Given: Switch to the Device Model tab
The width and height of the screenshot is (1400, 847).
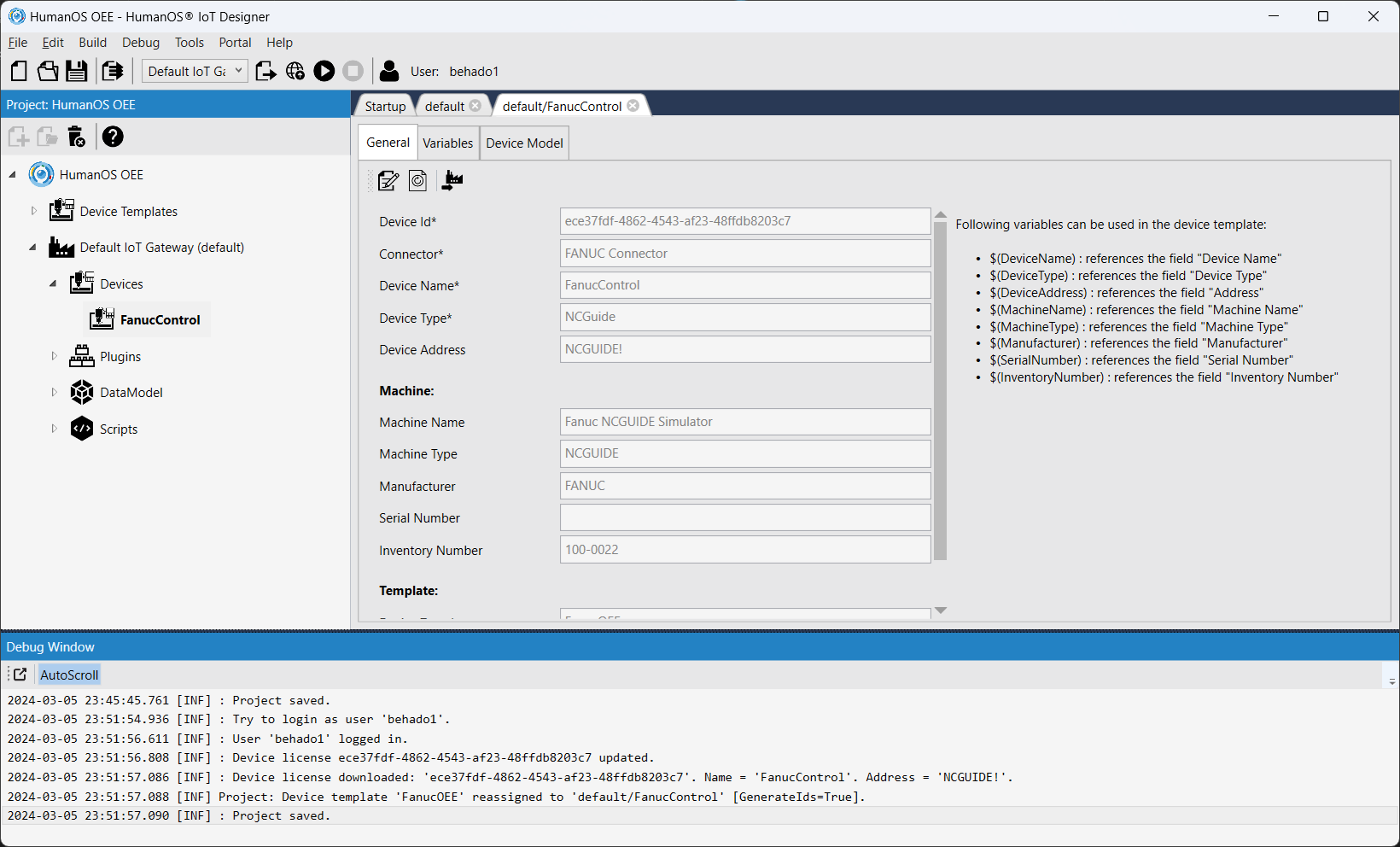Looking at the screenshot, I should pyautogui.click(x=524, y=143).
